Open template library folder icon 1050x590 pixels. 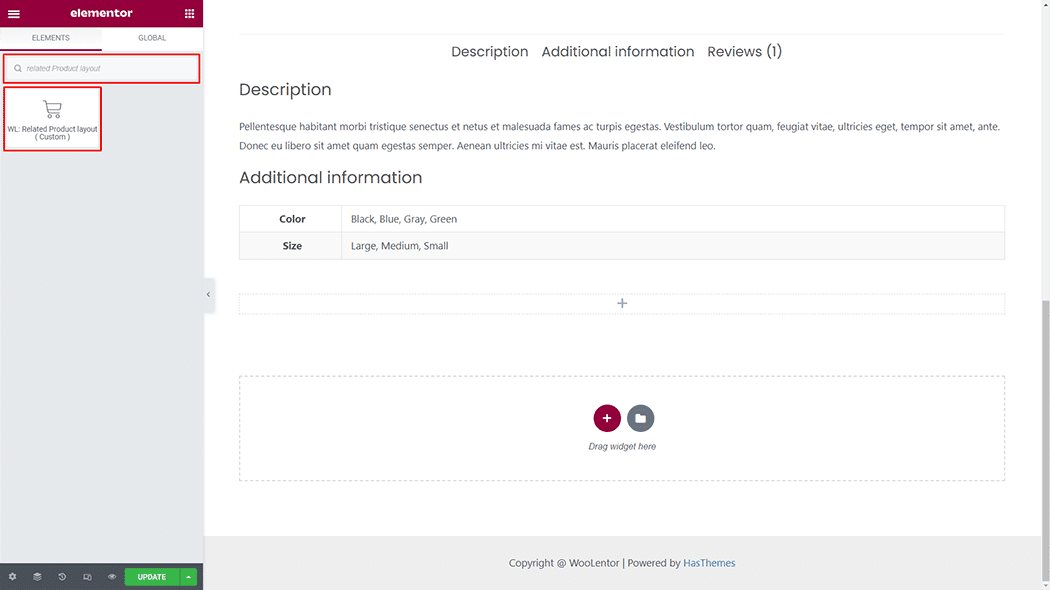pyautogui.click(x=641, y=418)
